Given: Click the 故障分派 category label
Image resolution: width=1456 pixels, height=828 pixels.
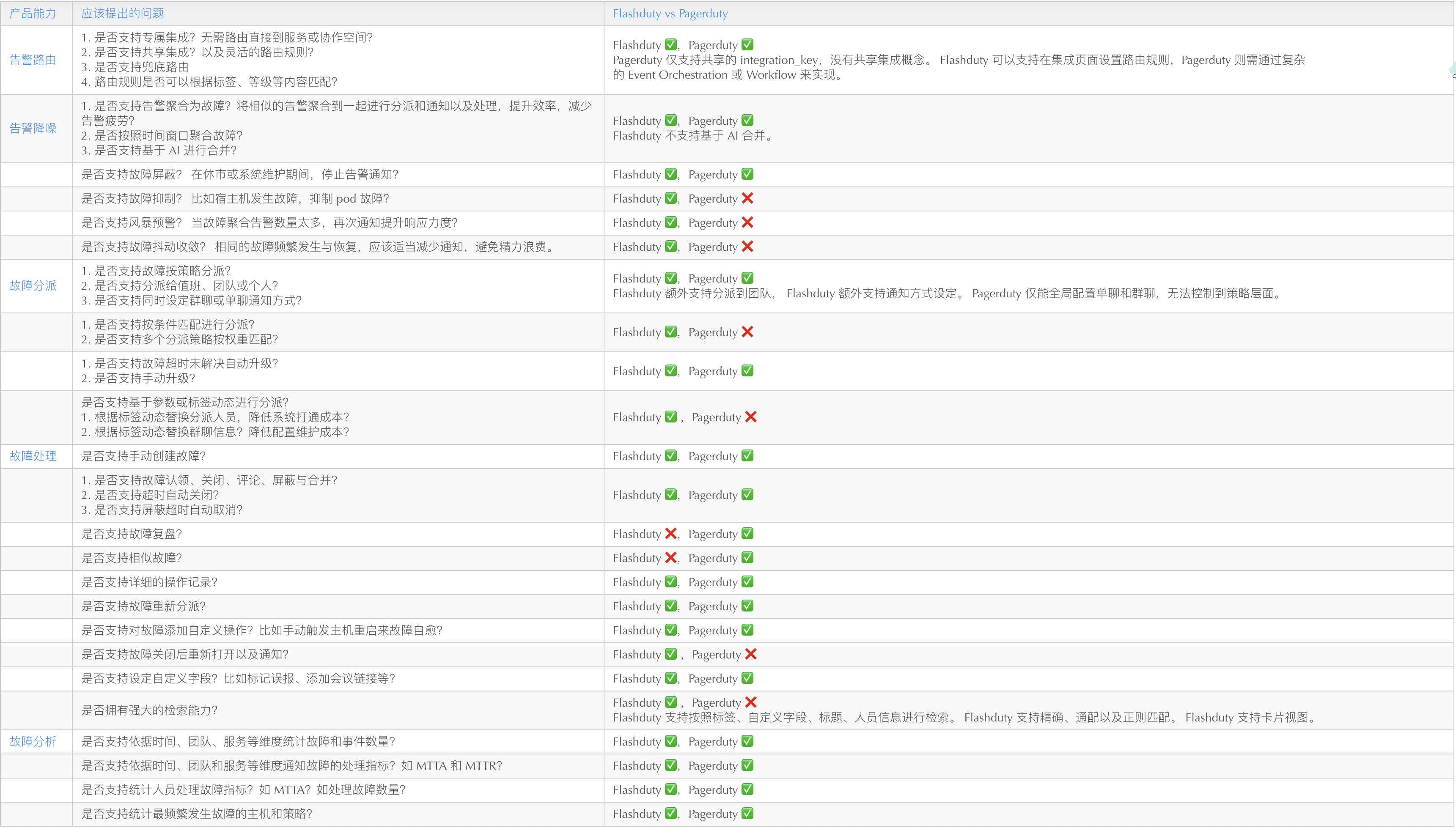Looking at the screenshot, I should (33, 285).
